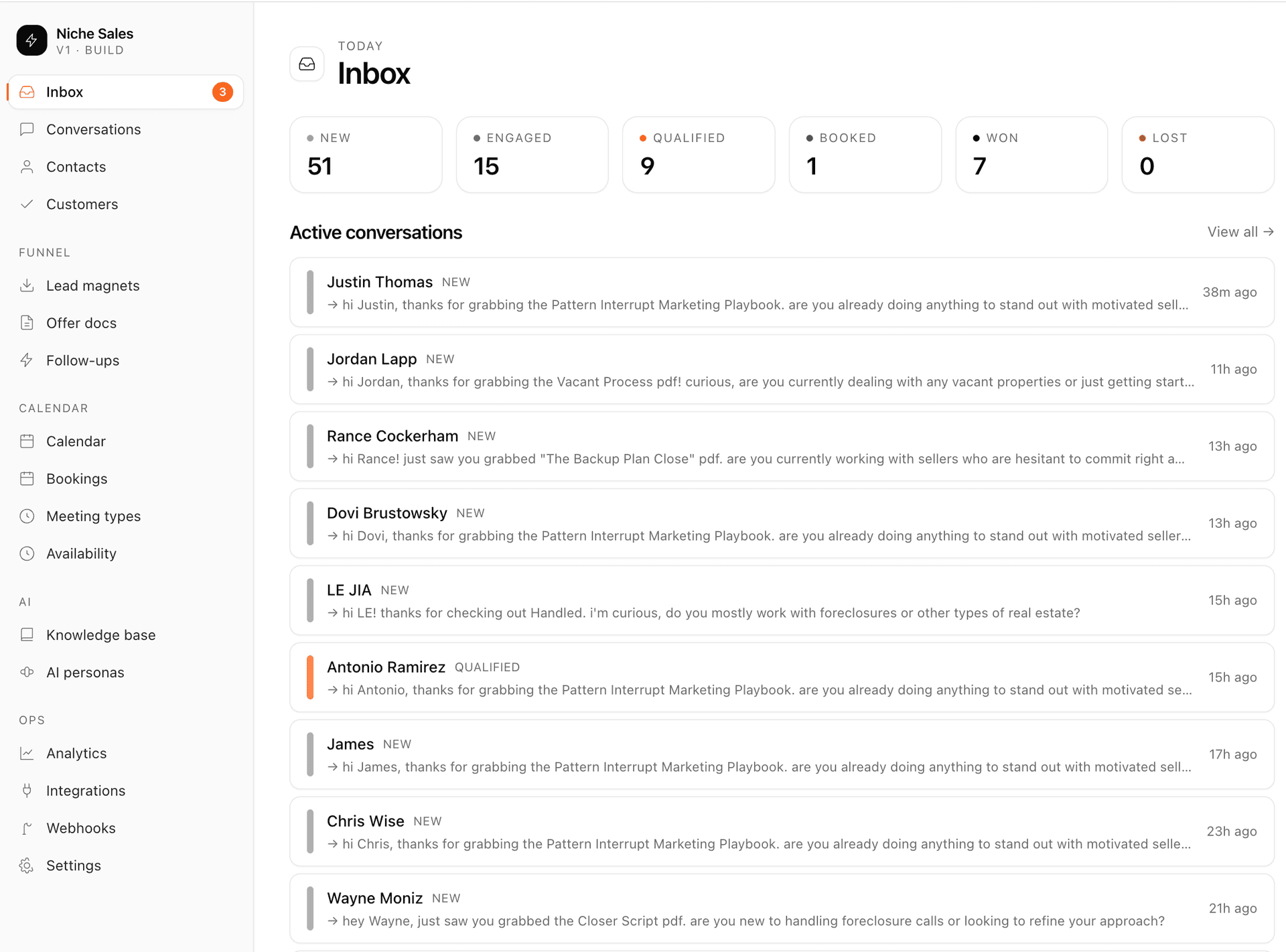Click the Inbox header tray icon
The image size is (1286, 952).
tap(307, 64)
